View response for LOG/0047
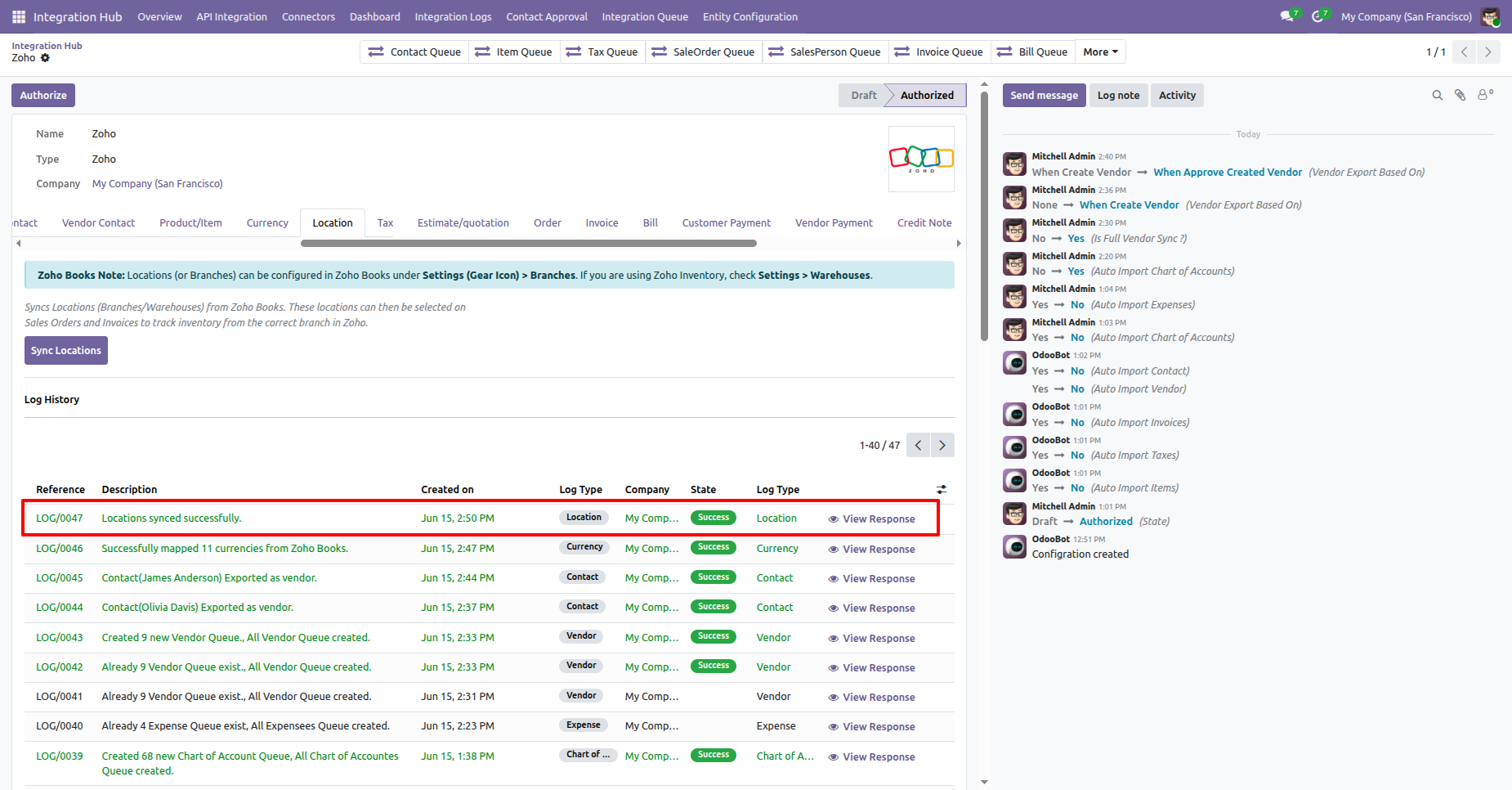Image resolution: width=1512 pixels, height=790 pixels. (x=872, y=519)
